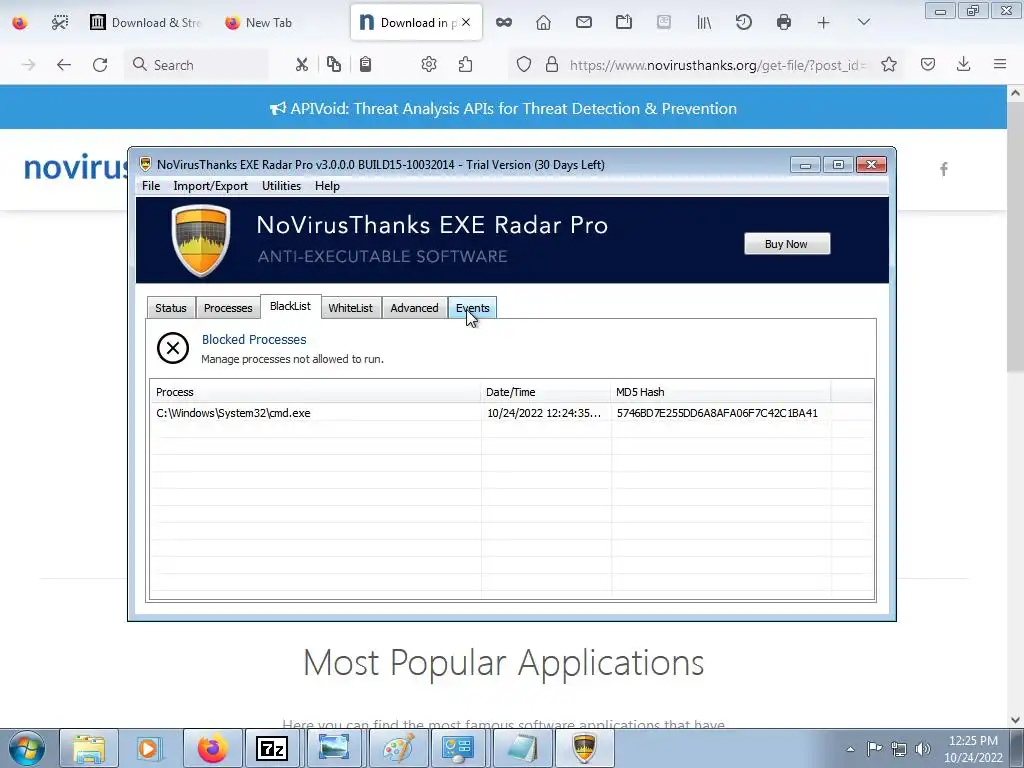Open the extensions puzzle icon
Viewport: 1024px width, 768px height.
tap(466, 65)
